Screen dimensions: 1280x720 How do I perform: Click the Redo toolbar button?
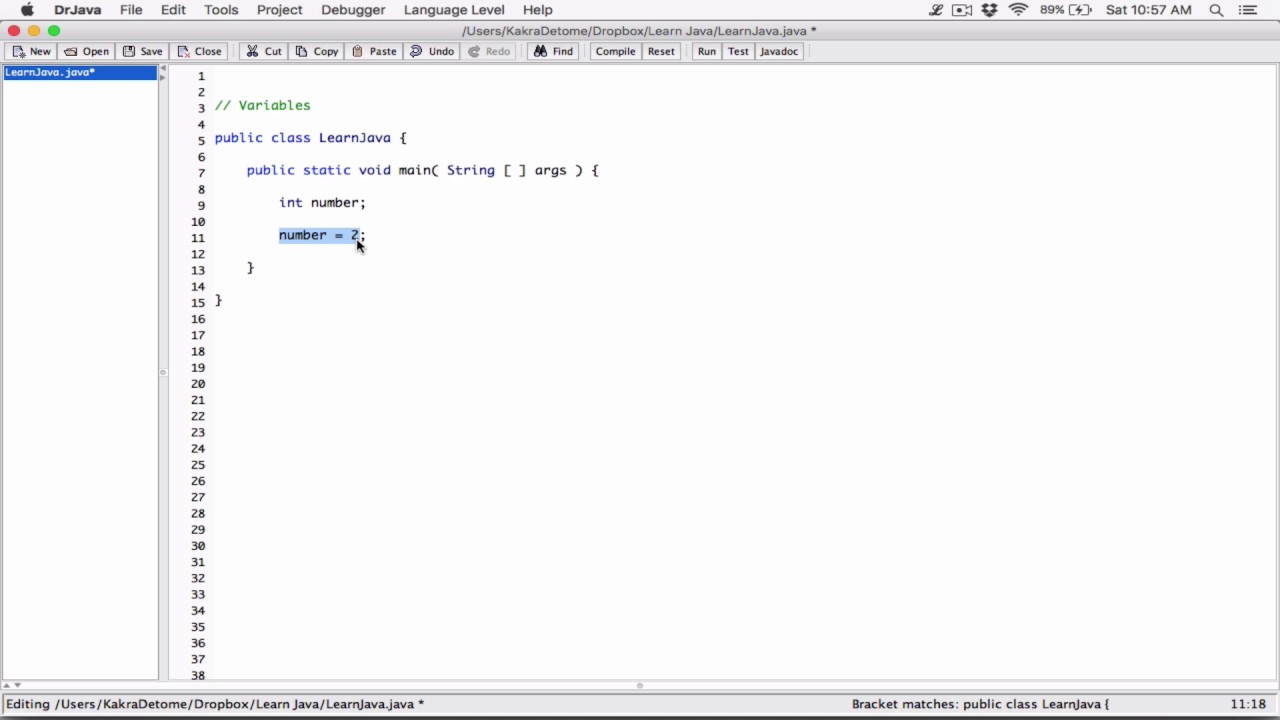pos(489,51)
